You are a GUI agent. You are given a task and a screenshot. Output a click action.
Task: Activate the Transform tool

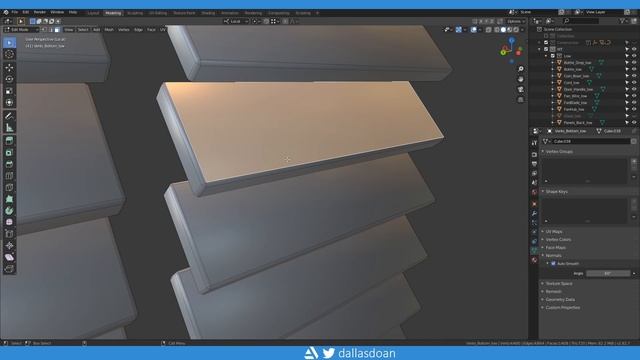click(9, 102)
